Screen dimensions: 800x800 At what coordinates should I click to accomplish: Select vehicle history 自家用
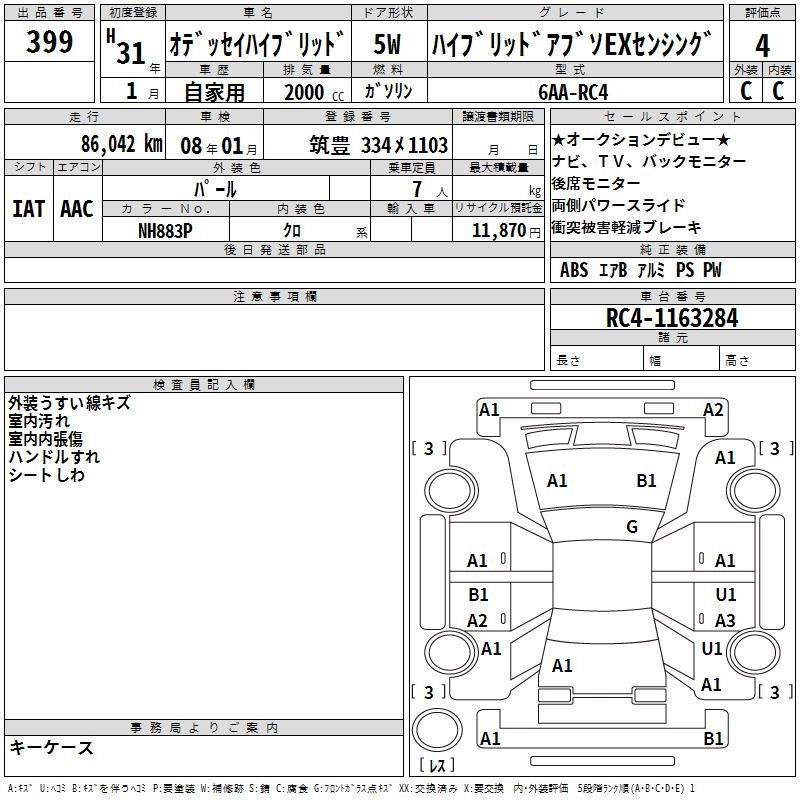pos(214,92)
